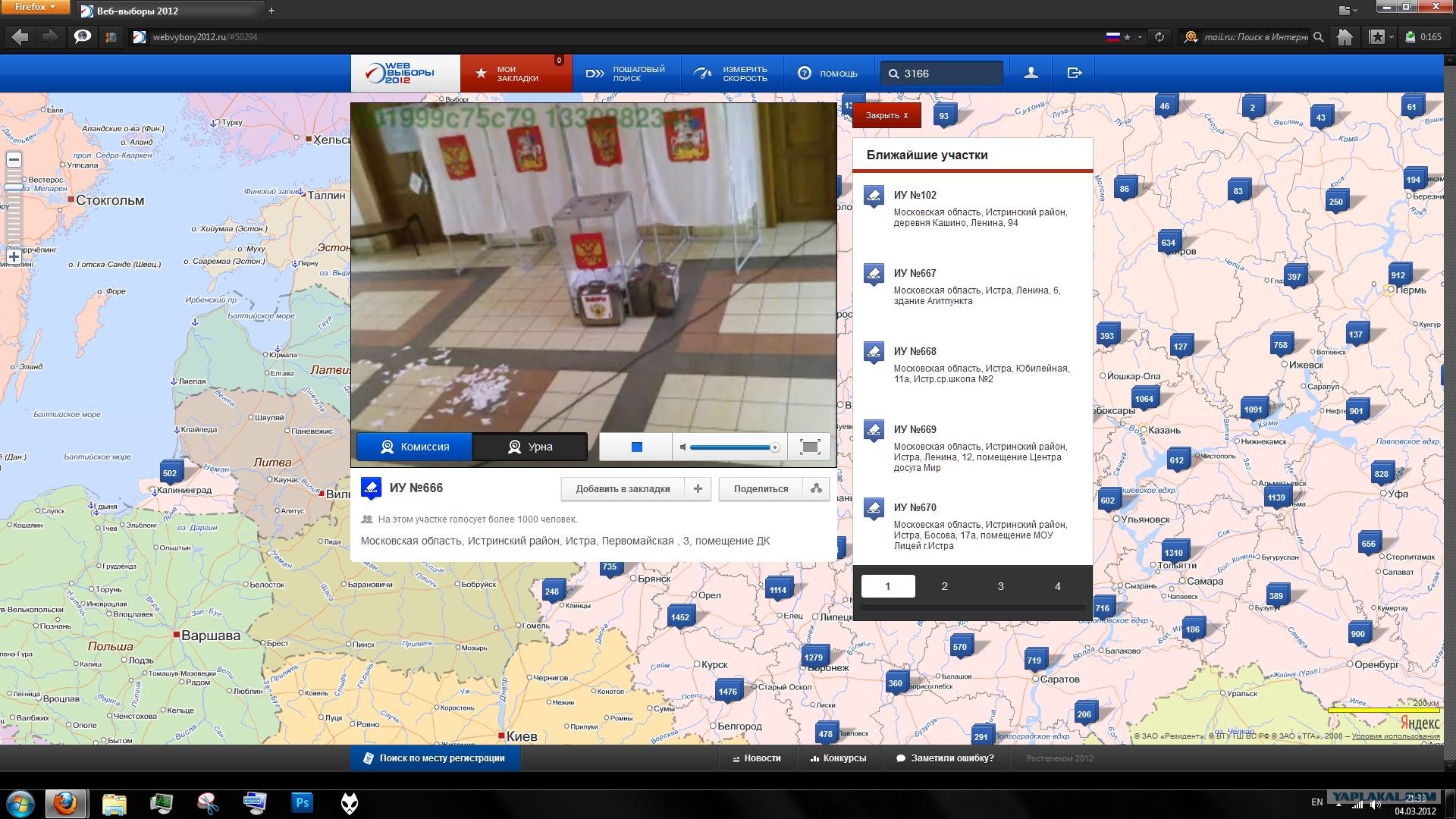
Task: Switch to the Урна camera
Action: pos(530,447)
